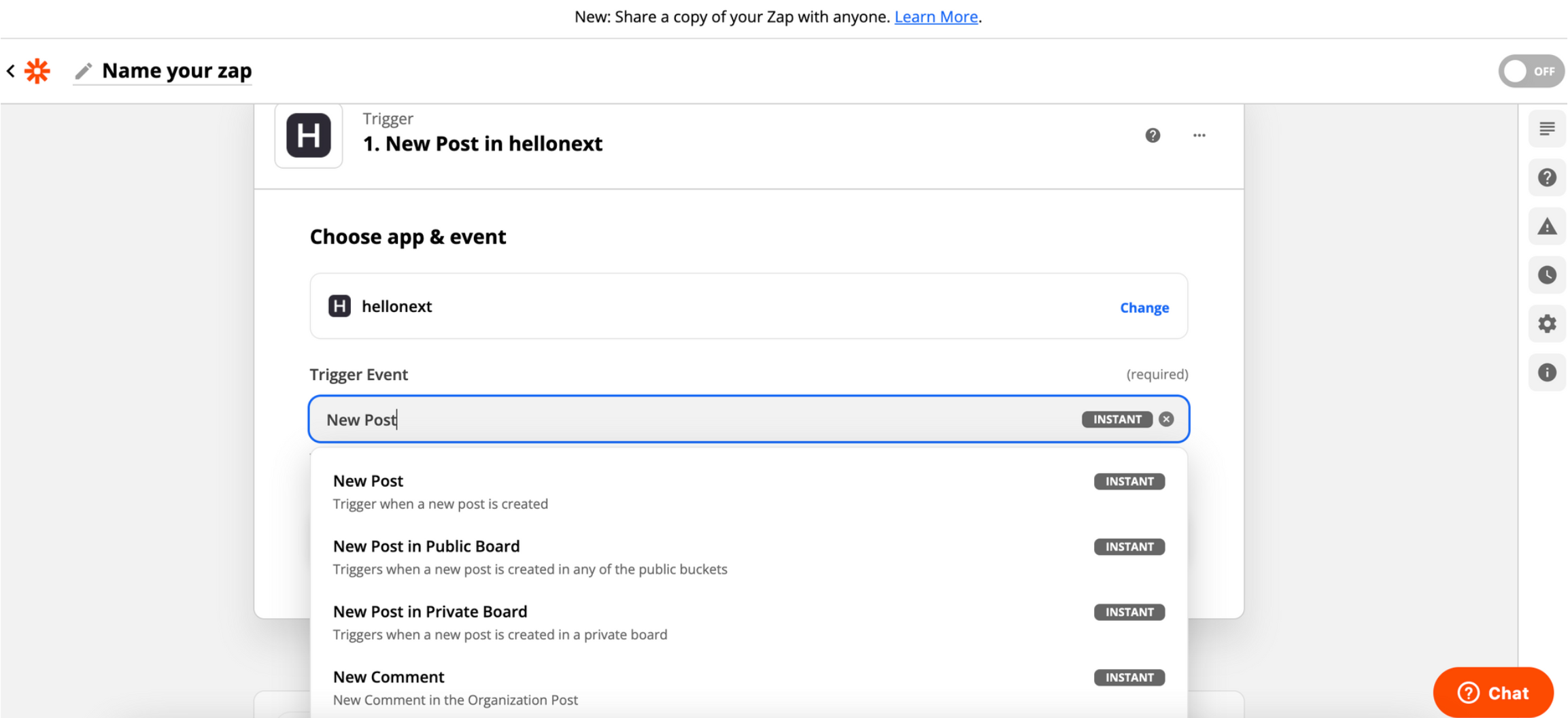Open the Learn More link in banner
Viewport: 1568px width, 718px height.
936,16
